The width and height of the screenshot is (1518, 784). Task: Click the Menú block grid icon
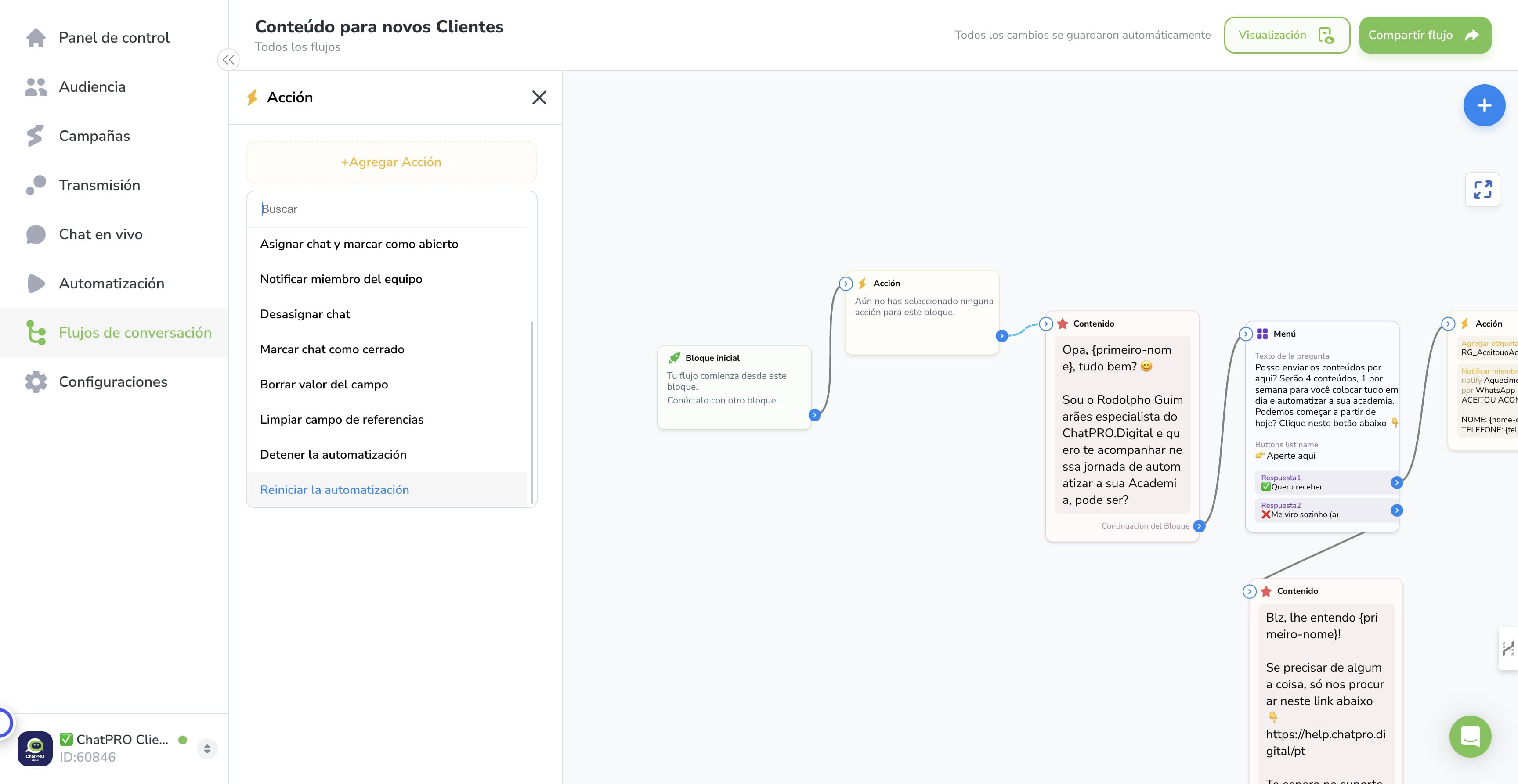[x=1262, y=334]
